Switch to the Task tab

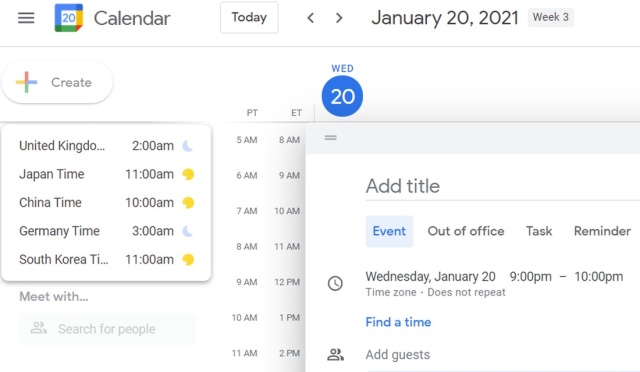(x=539, y=231)
